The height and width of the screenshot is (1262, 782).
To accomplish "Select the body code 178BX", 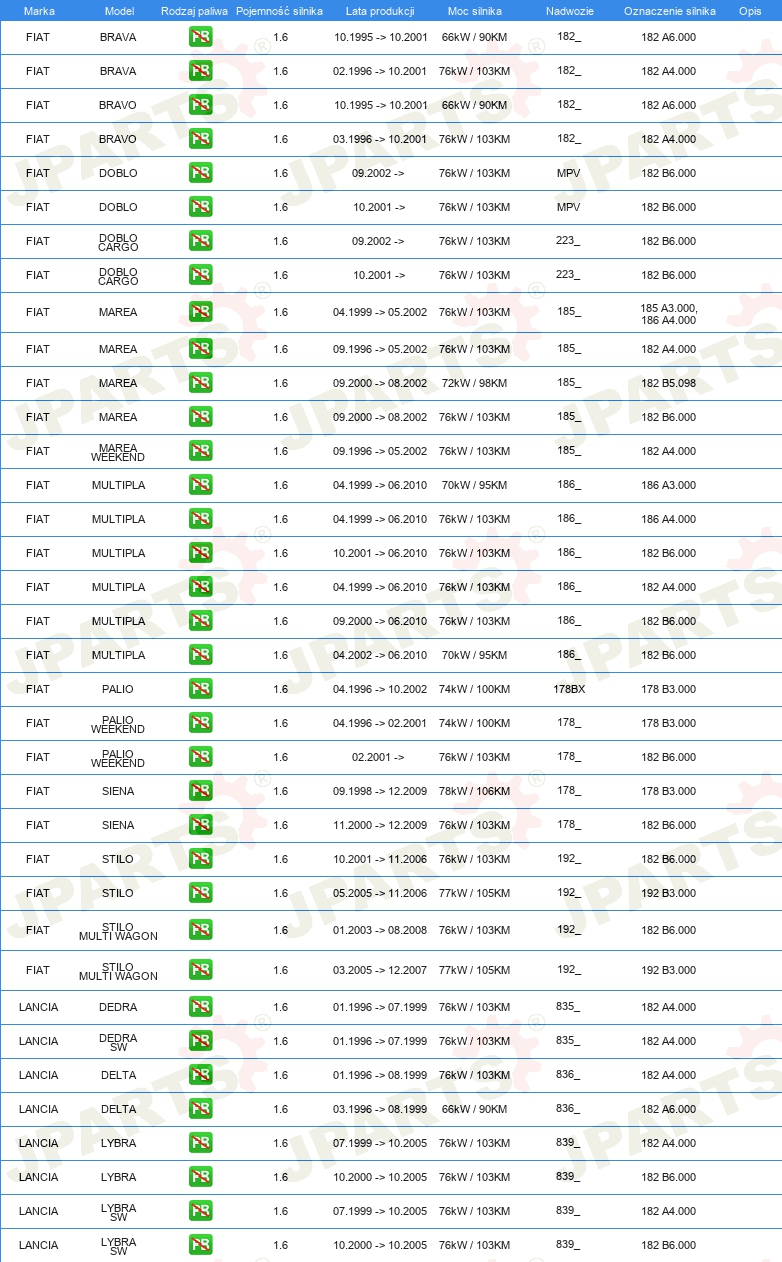I will pyautogui.click(x=569, y=689).
